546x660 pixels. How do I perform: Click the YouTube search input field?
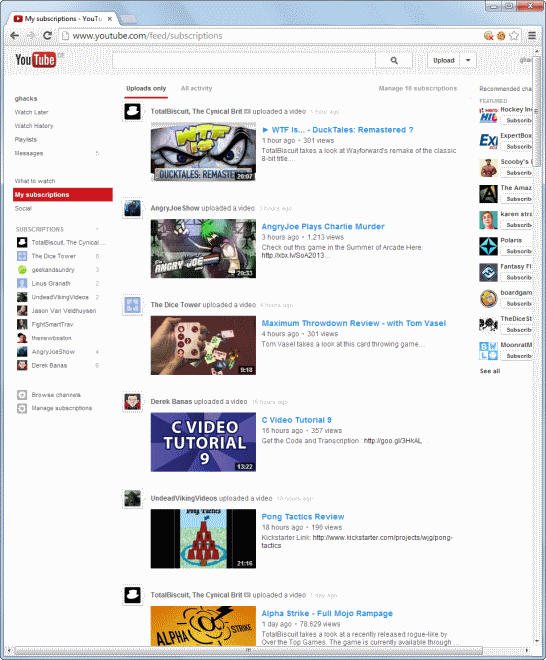[x=244, y=61]
